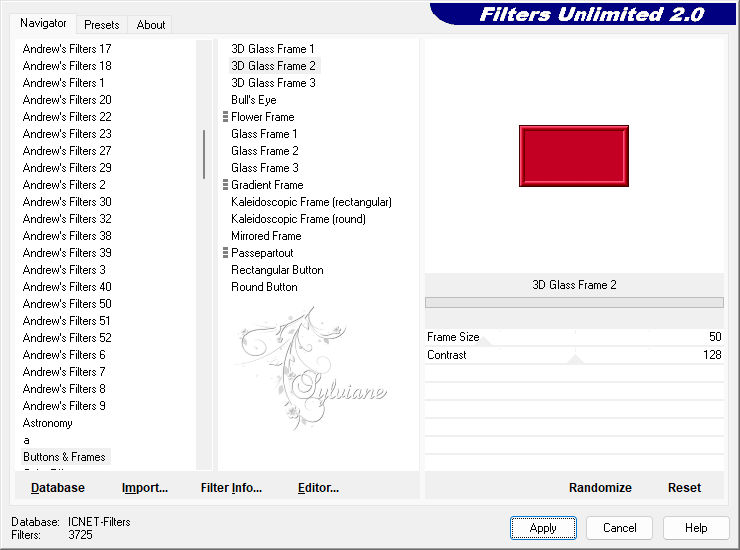The width and height of the screenshot is (740, 550).
Task: Open Help
Action: tap(696, 528)
